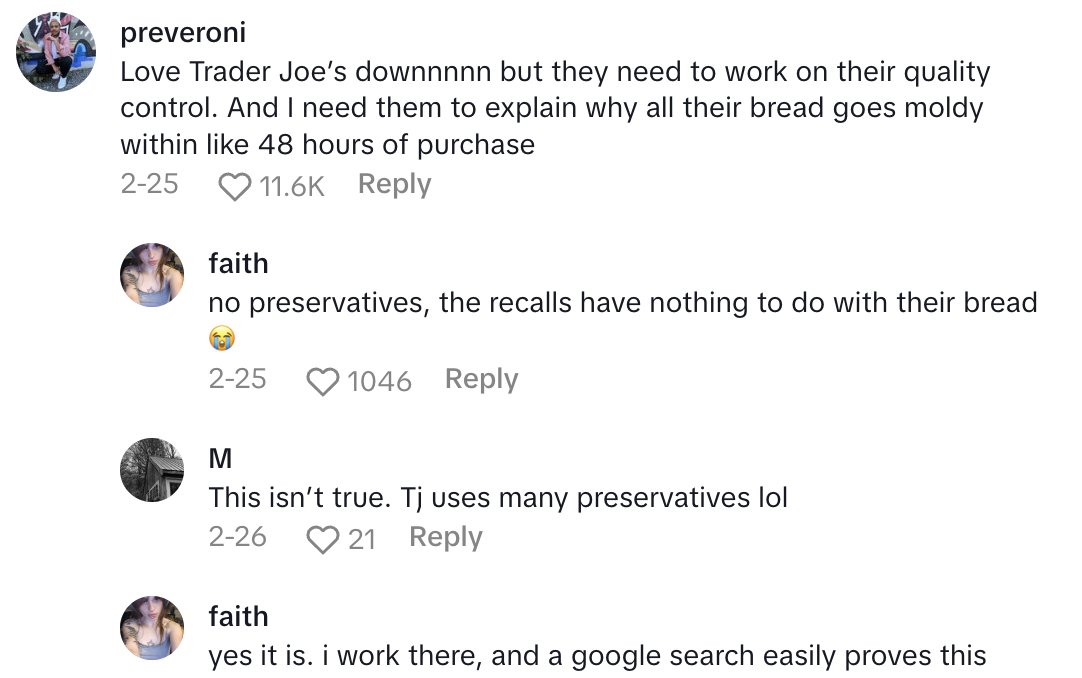1082x678 pixels.
Task: Like preveroni's comment with the heart icon
Action: (235, 186)
